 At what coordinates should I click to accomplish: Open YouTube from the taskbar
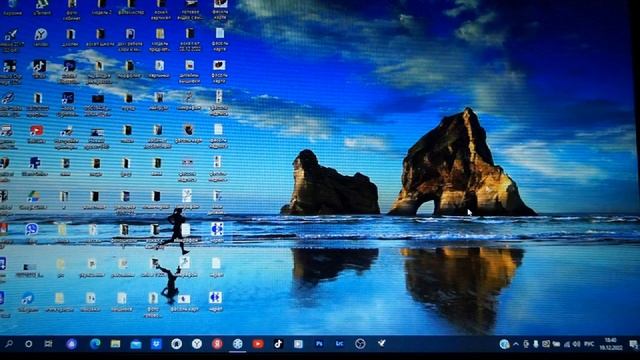coord(258,344)
